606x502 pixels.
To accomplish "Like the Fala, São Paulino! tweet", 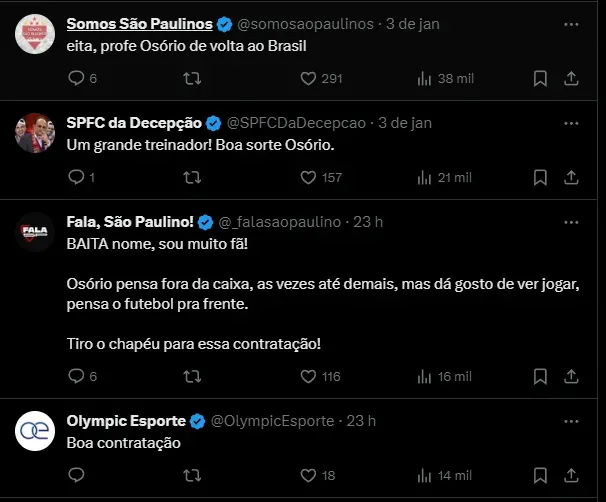I will [x=310, y=376].
